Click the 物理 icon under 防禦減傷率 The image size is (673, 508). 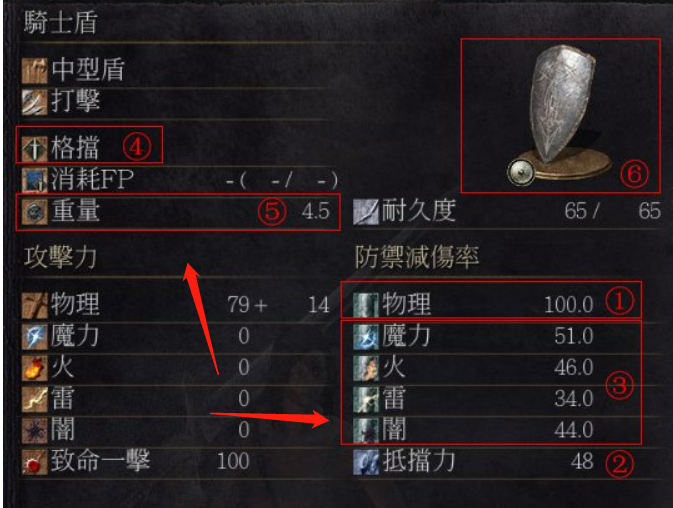tap(366, 305)
